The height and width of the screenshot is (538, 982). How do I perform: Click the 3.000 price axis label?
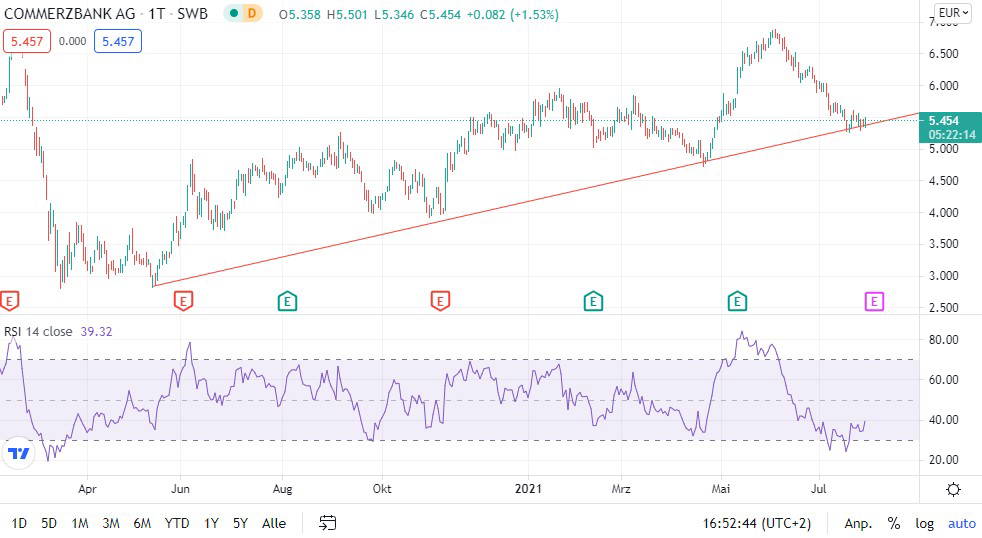tap(943, 276)
